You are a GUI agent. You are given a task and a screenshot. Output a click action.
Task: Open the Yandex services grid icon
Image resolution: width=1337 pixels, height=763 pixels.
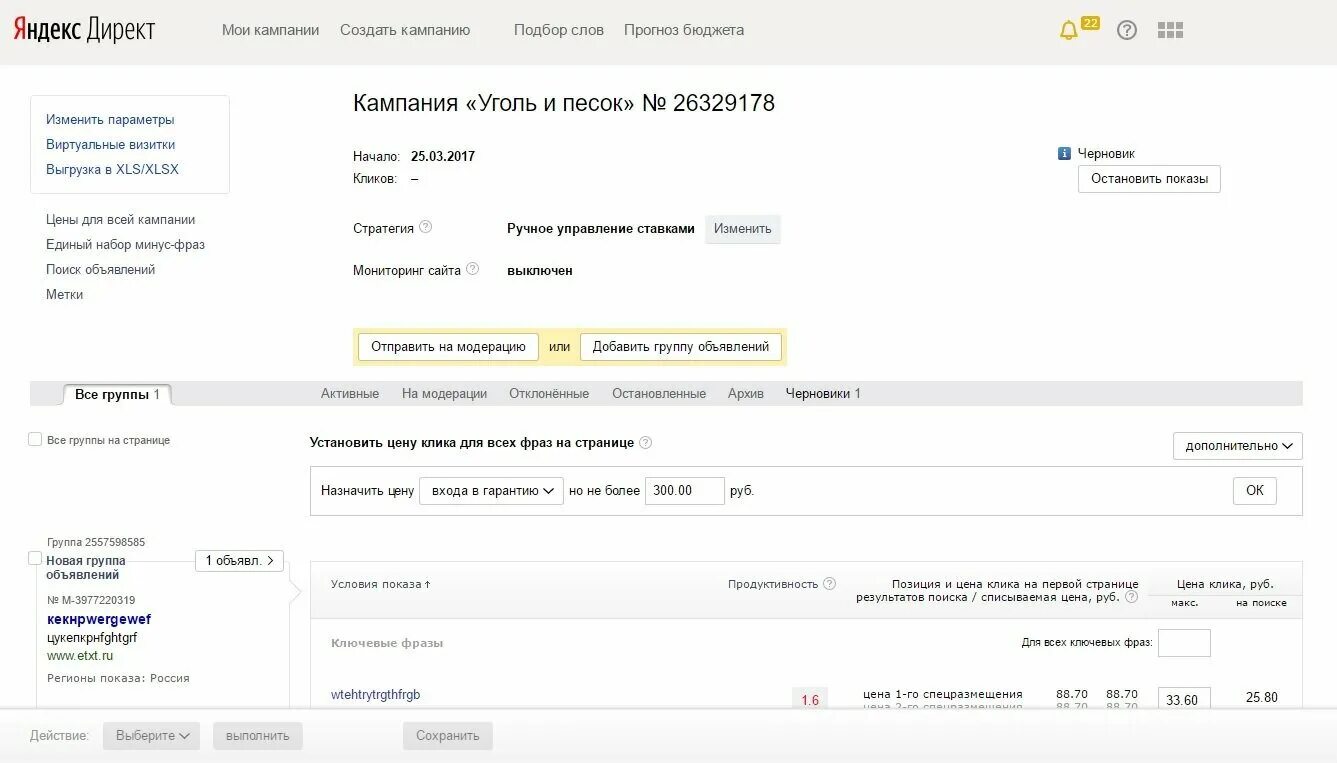coord(1169,30)
